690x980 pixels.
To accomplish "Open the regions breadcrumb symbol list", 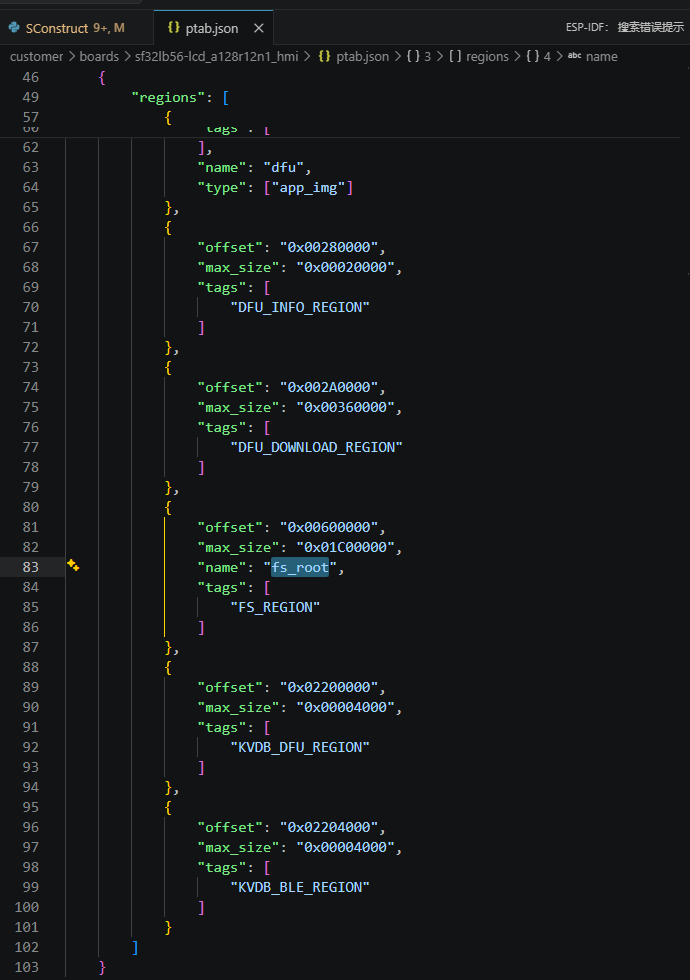I will 487,57.
